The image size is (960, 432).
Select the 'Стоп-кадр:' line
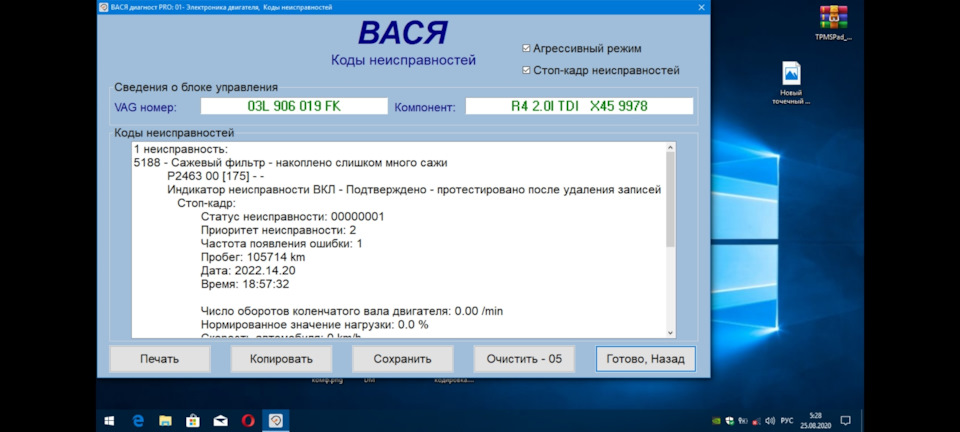tap(206, 203)
